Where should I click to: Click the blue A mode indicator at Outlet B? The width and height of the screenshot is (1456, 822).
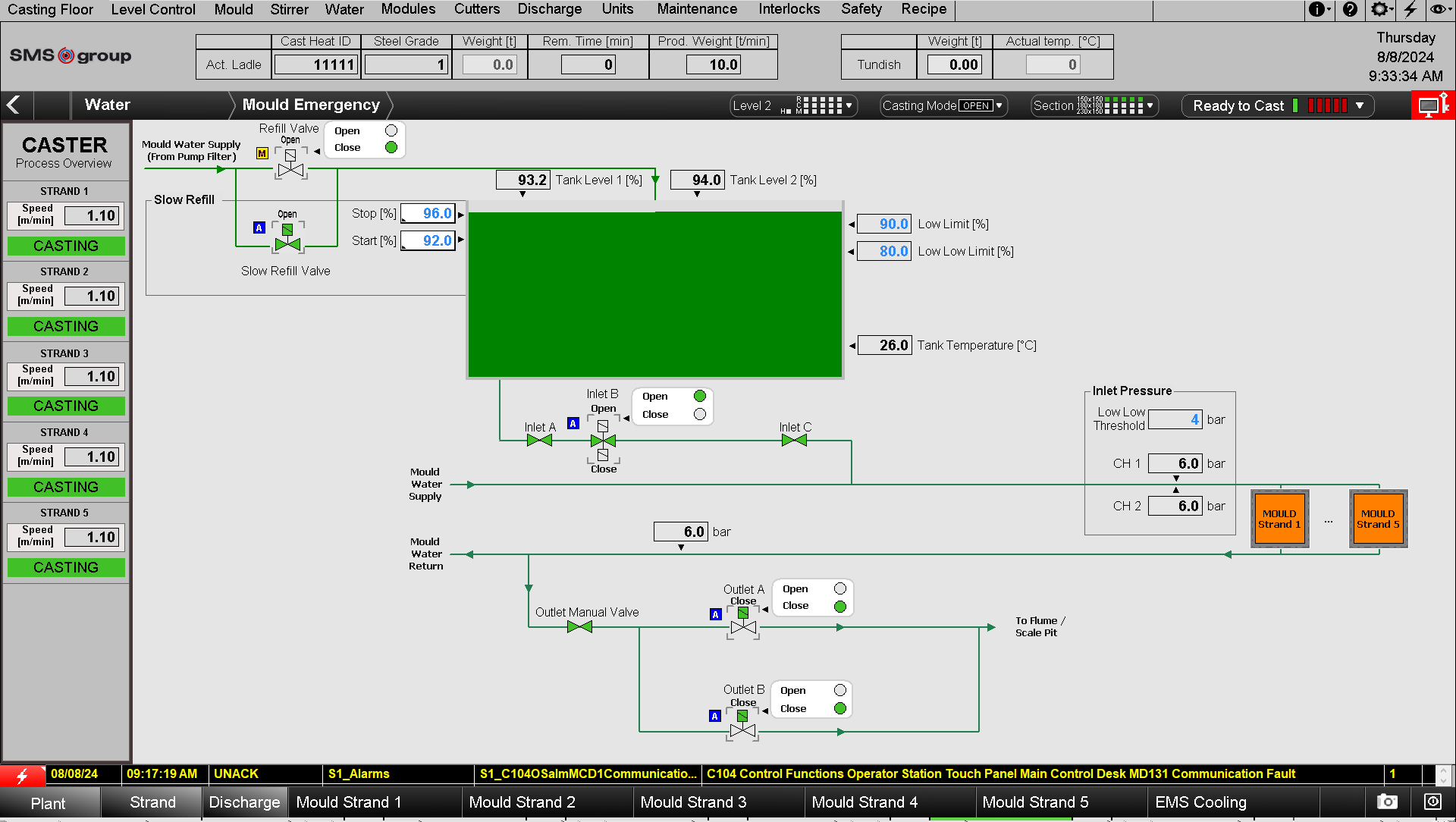pos(714,716)
